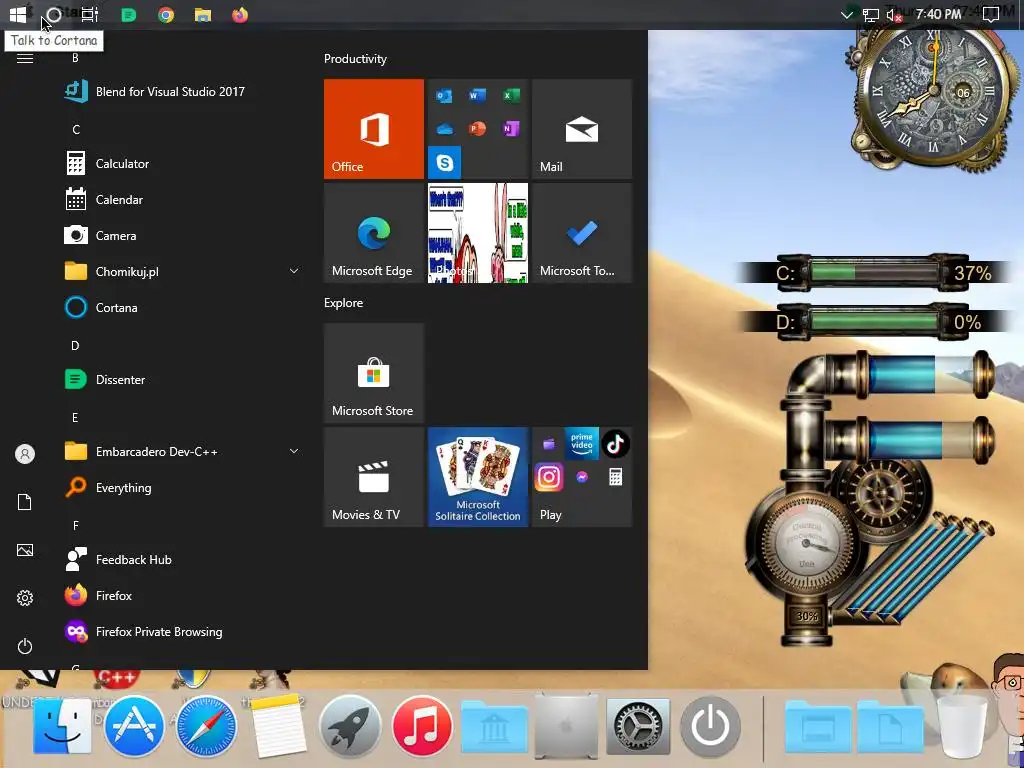Open TikTok in the Play tile
1024x768 pixels.
tap(615, 444)
